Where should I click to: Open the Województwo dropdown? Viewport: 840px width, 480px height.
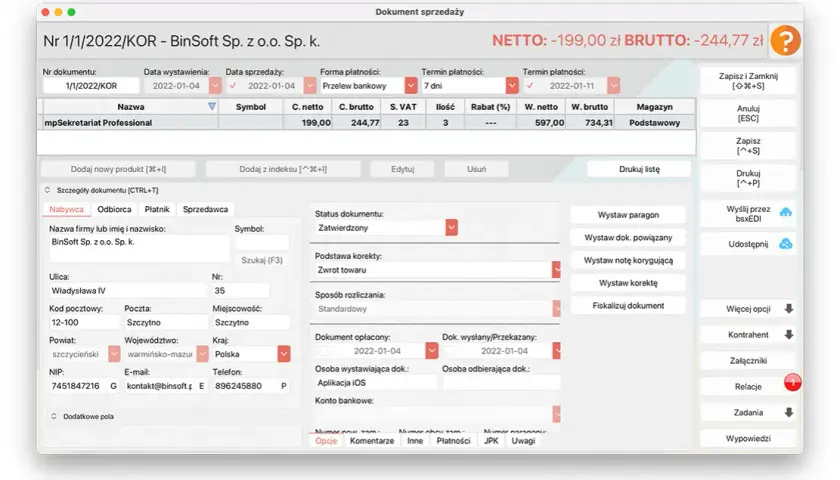202,354
